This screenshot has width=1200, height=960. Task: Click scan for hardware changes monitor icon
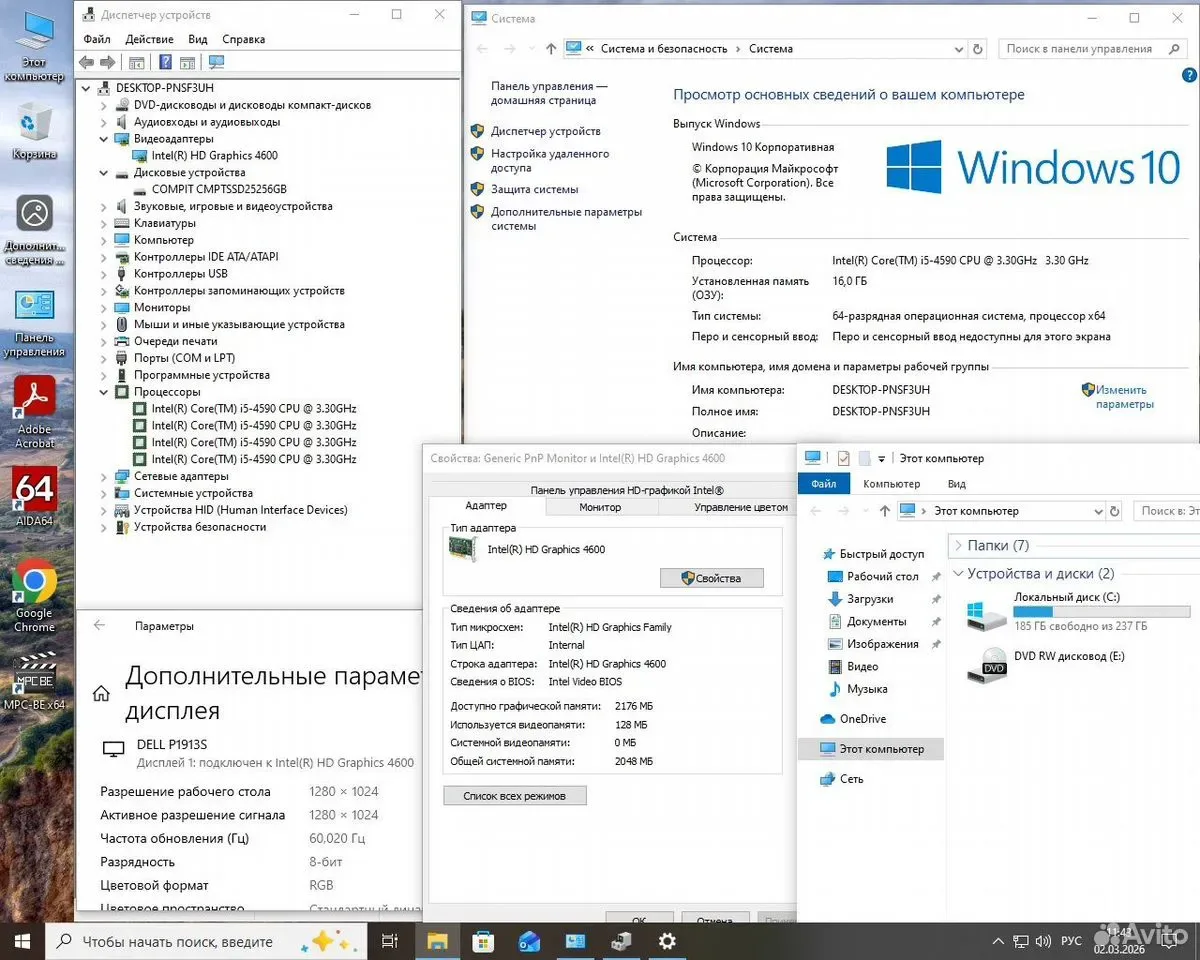217,63
